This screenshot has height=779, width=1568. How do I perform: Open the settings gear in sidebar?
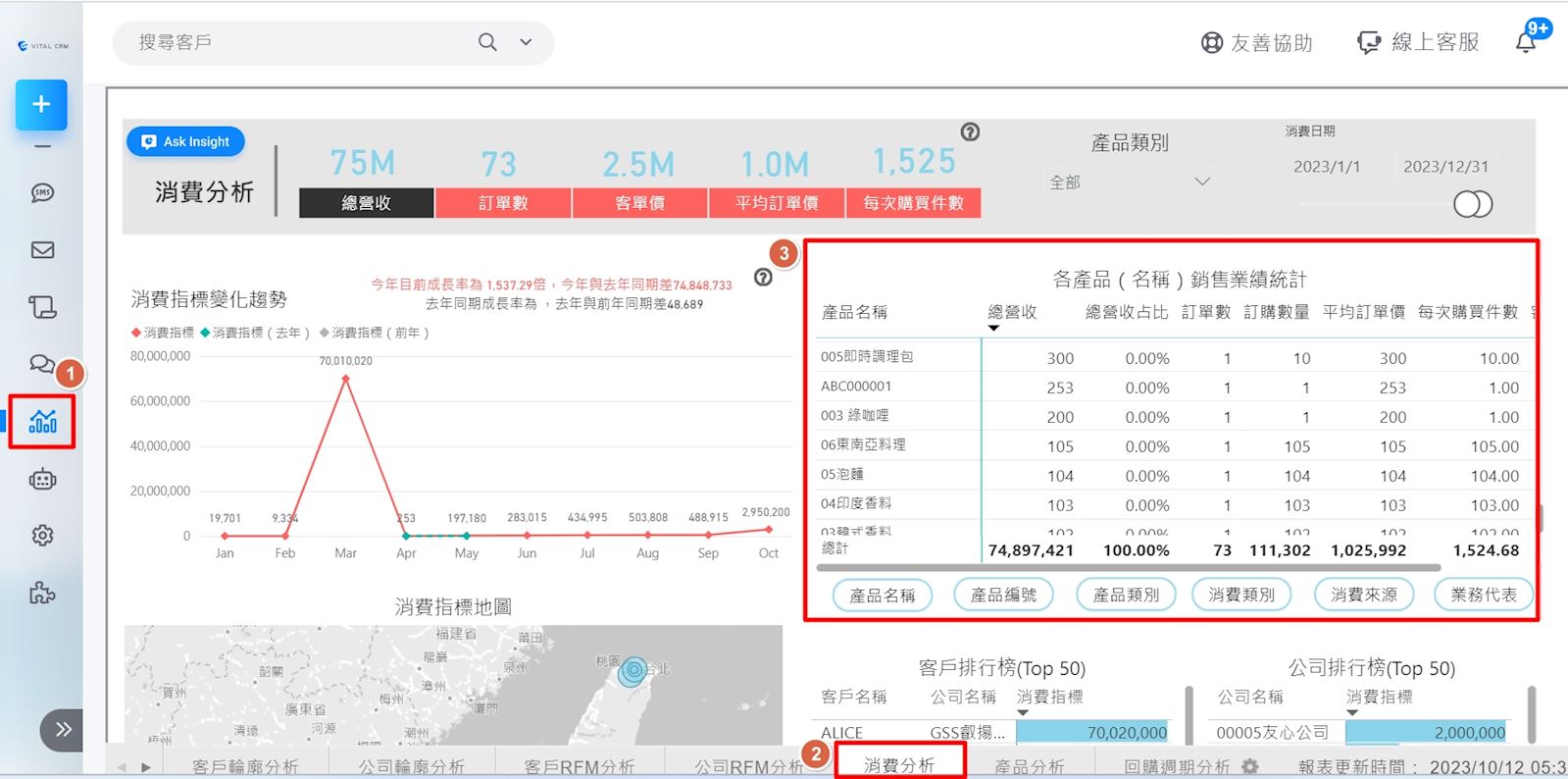pyautogui.click(x=42, y=536)
